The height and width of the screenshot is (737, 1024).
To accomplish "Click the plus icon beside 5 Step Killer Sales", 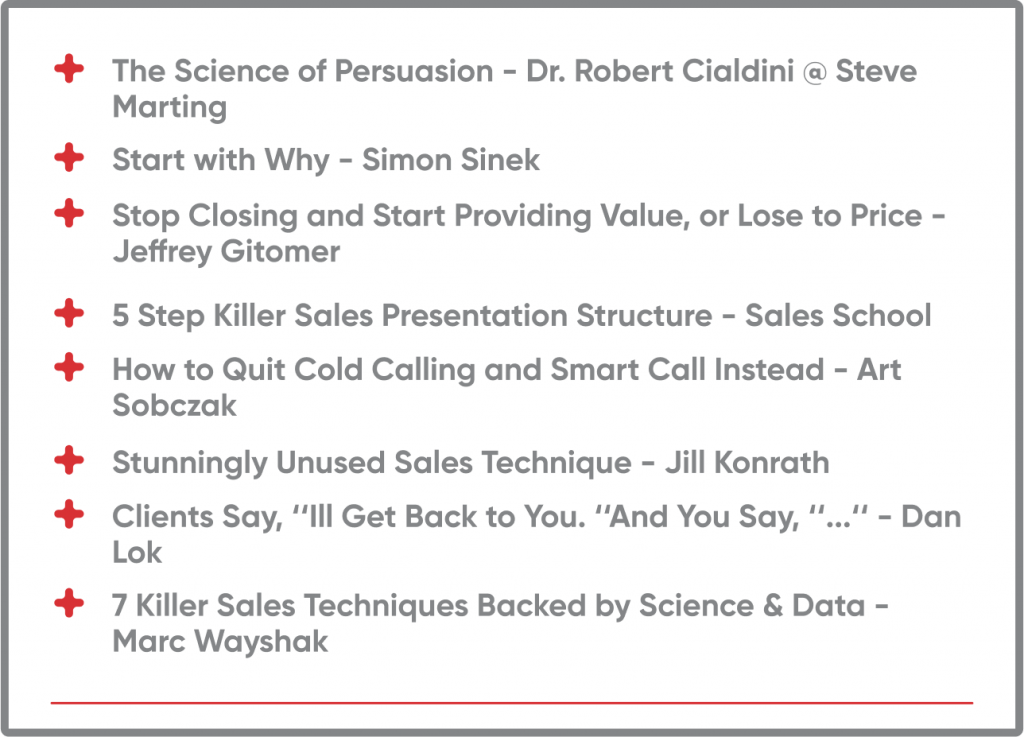I will tap(68, 313).
